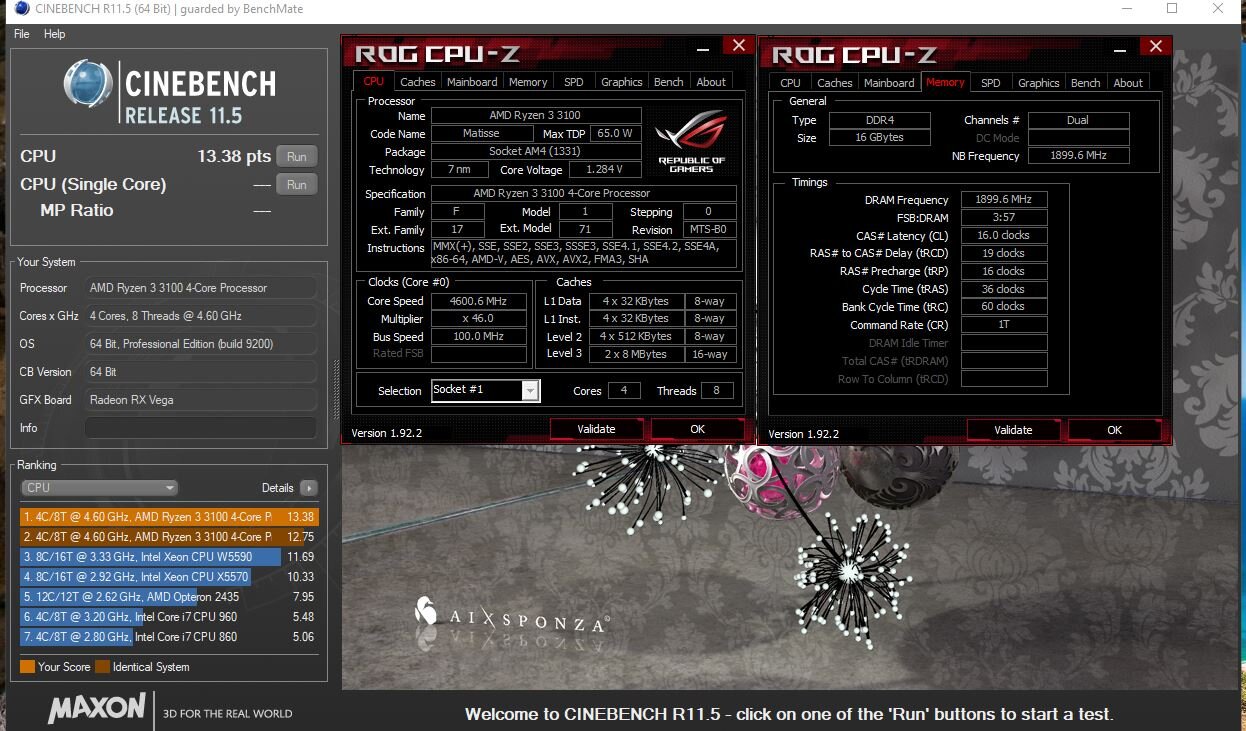Select ranking row 1 with score 13.38
The width and height of the screenshot is (1246, 731).
(x=169, y=517)
